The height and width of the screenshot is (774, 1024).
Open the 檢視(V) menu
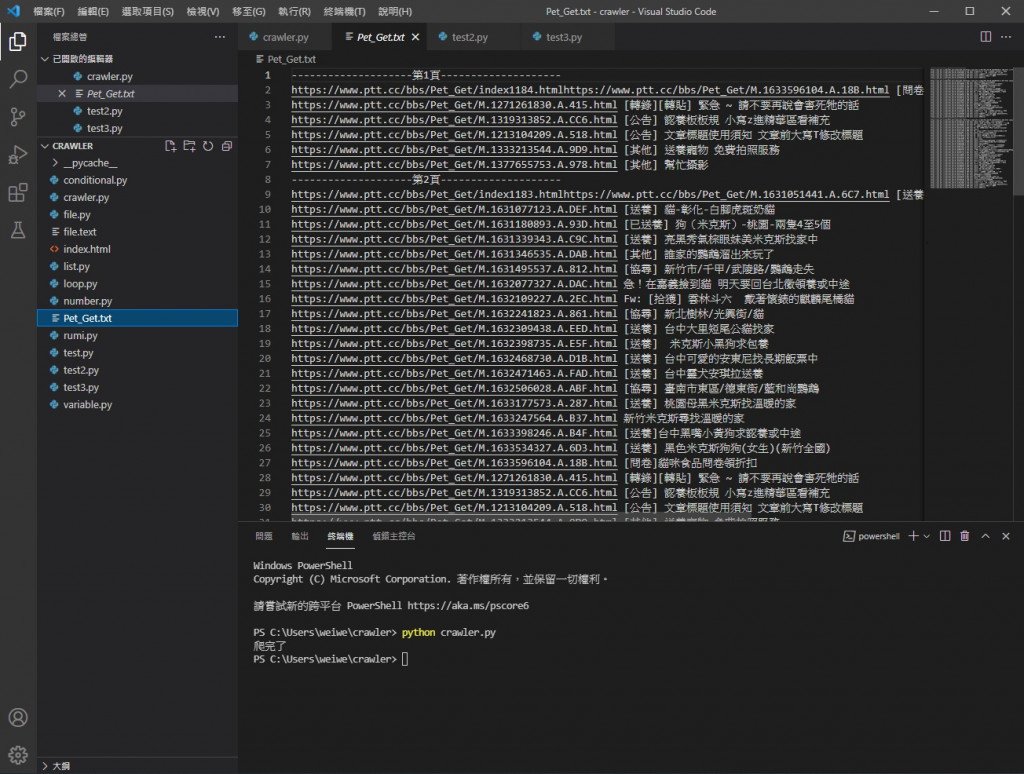pyautogui.click(x=203, y=11)
